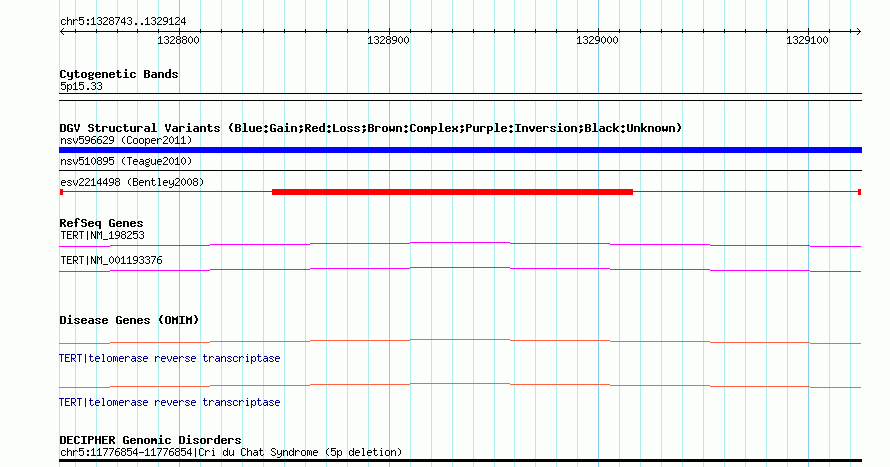This screenshot has height=467, width=890.
Task: Click the blue gain bar for nsv596629
Action: [x=460, y=150]
